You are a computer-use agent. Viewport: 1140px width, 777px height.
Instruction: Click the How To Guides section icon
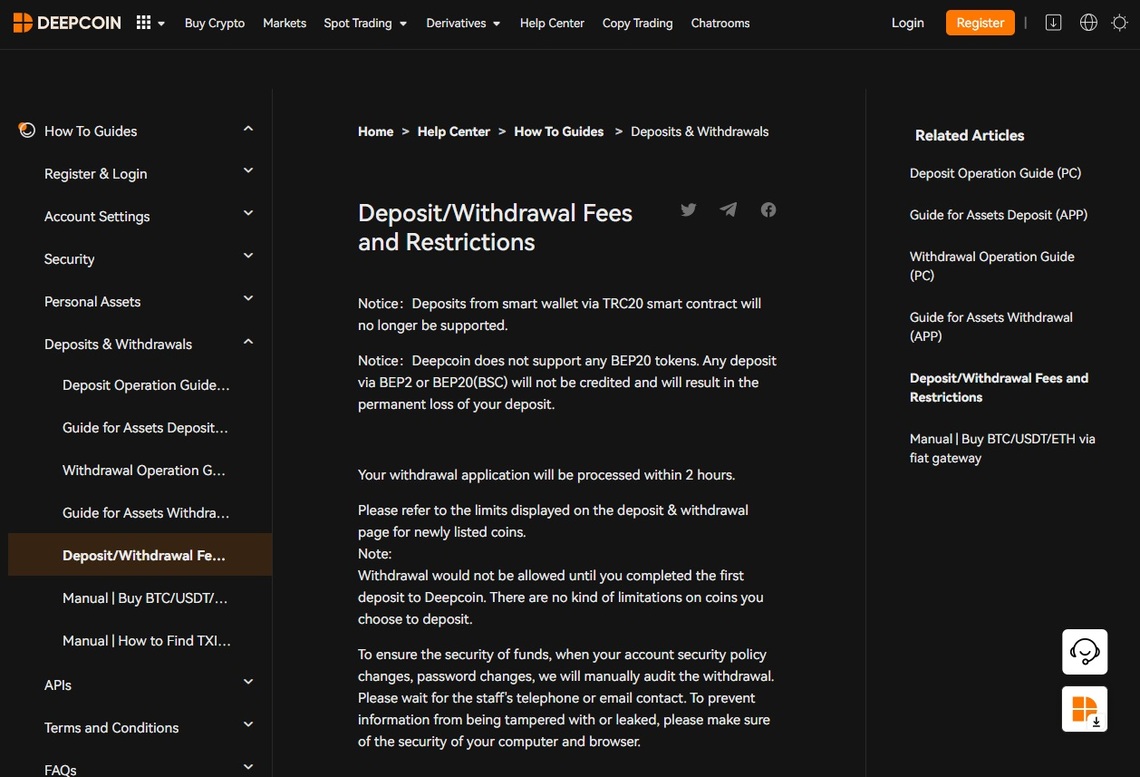point(27,130)
